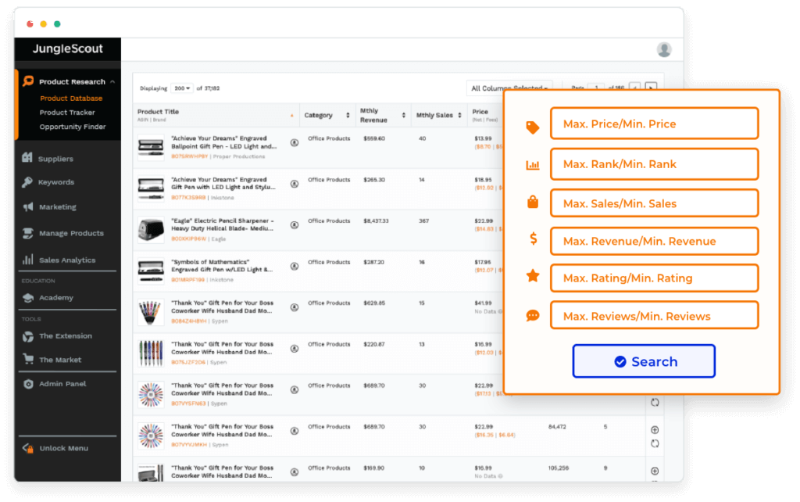Click the blue Search button
800x502 pixels.
644,361
